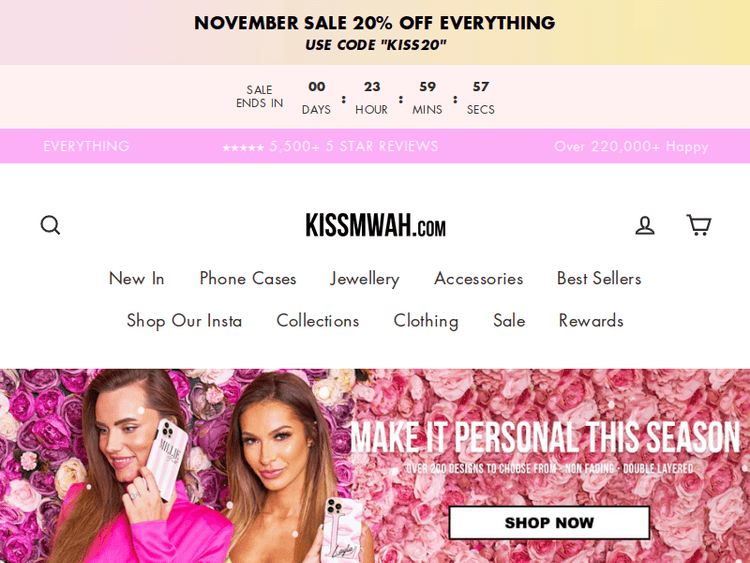Open the search magnifier icon

click(50, 225)
